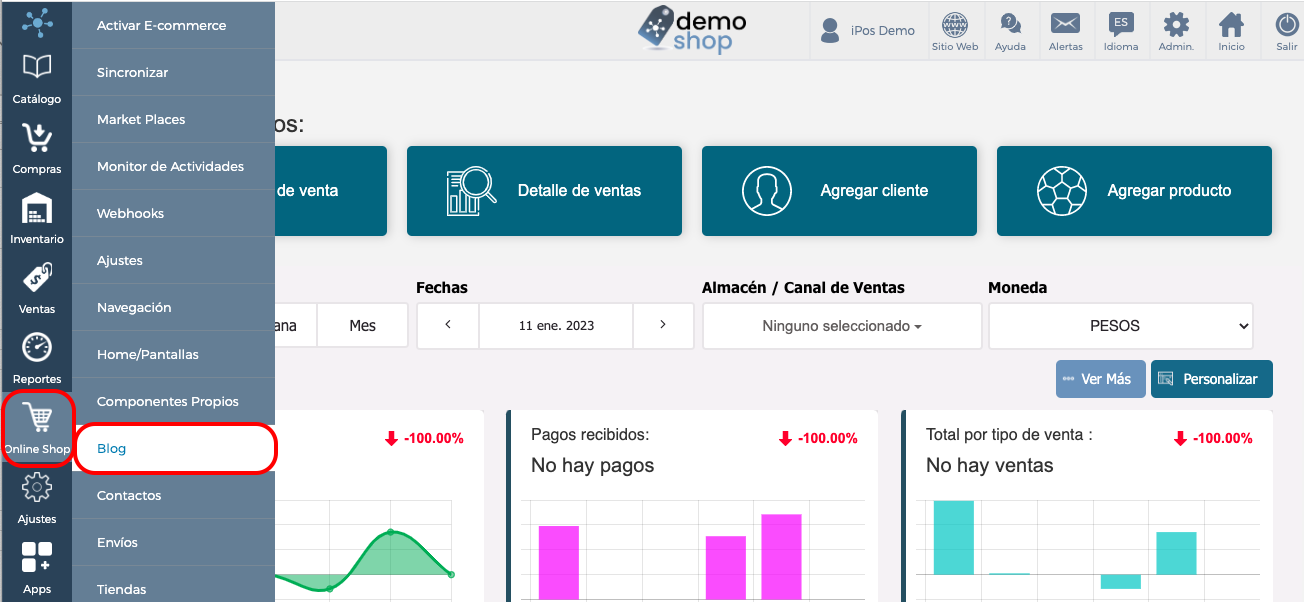Click the tallest cyan bar in ventas chart
The width and height of the screenshot is (1304, 602).
click(x=953, y=538)
